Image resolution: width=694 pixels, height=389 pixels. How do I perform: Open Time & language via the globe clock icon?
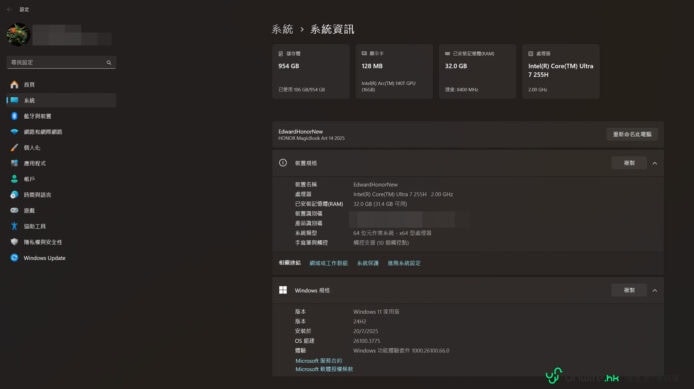coord(14,195)
